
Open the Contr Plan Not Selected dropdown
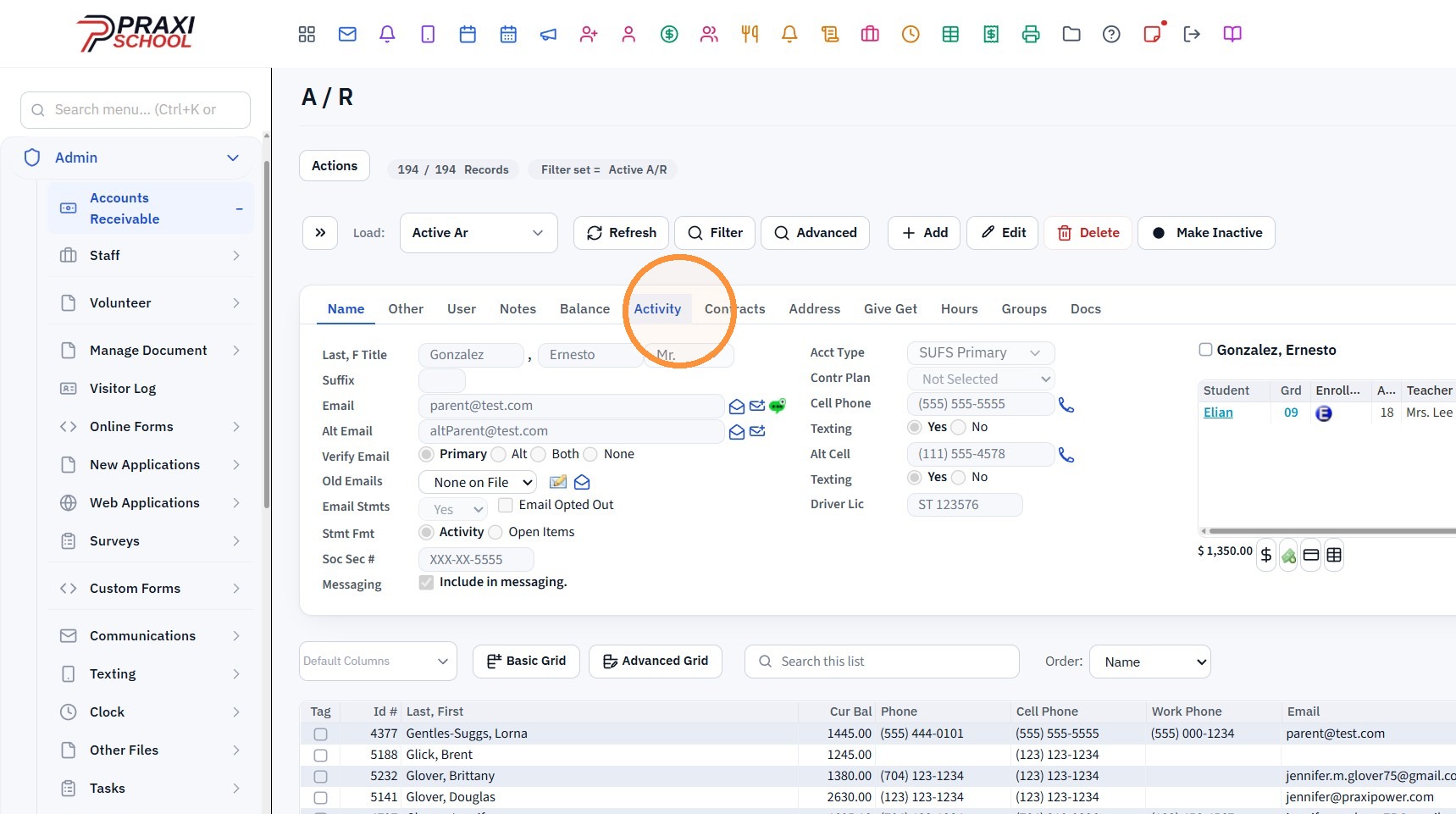coord(981,379)
